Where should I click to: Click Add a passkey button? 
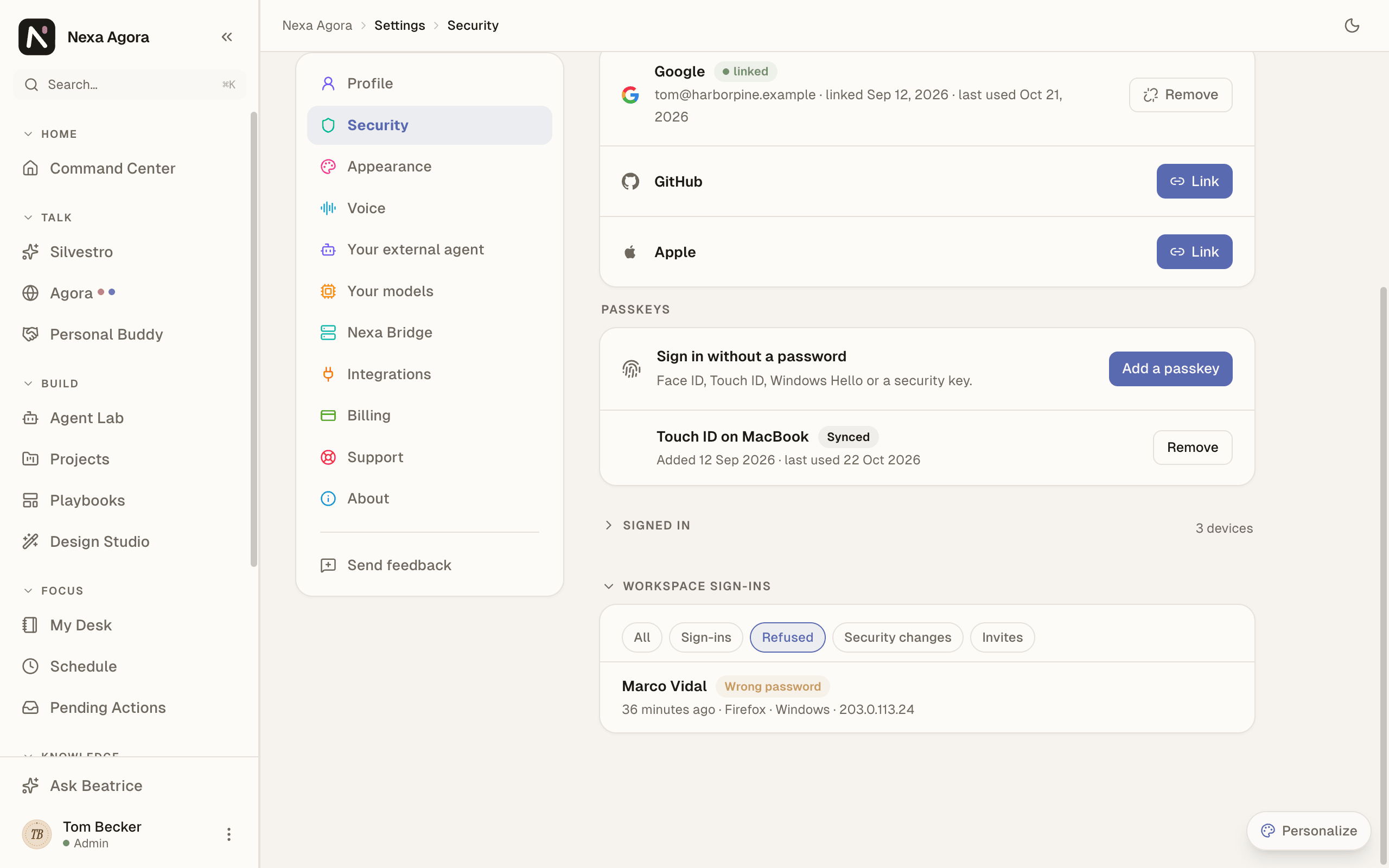click(1170, 368)
